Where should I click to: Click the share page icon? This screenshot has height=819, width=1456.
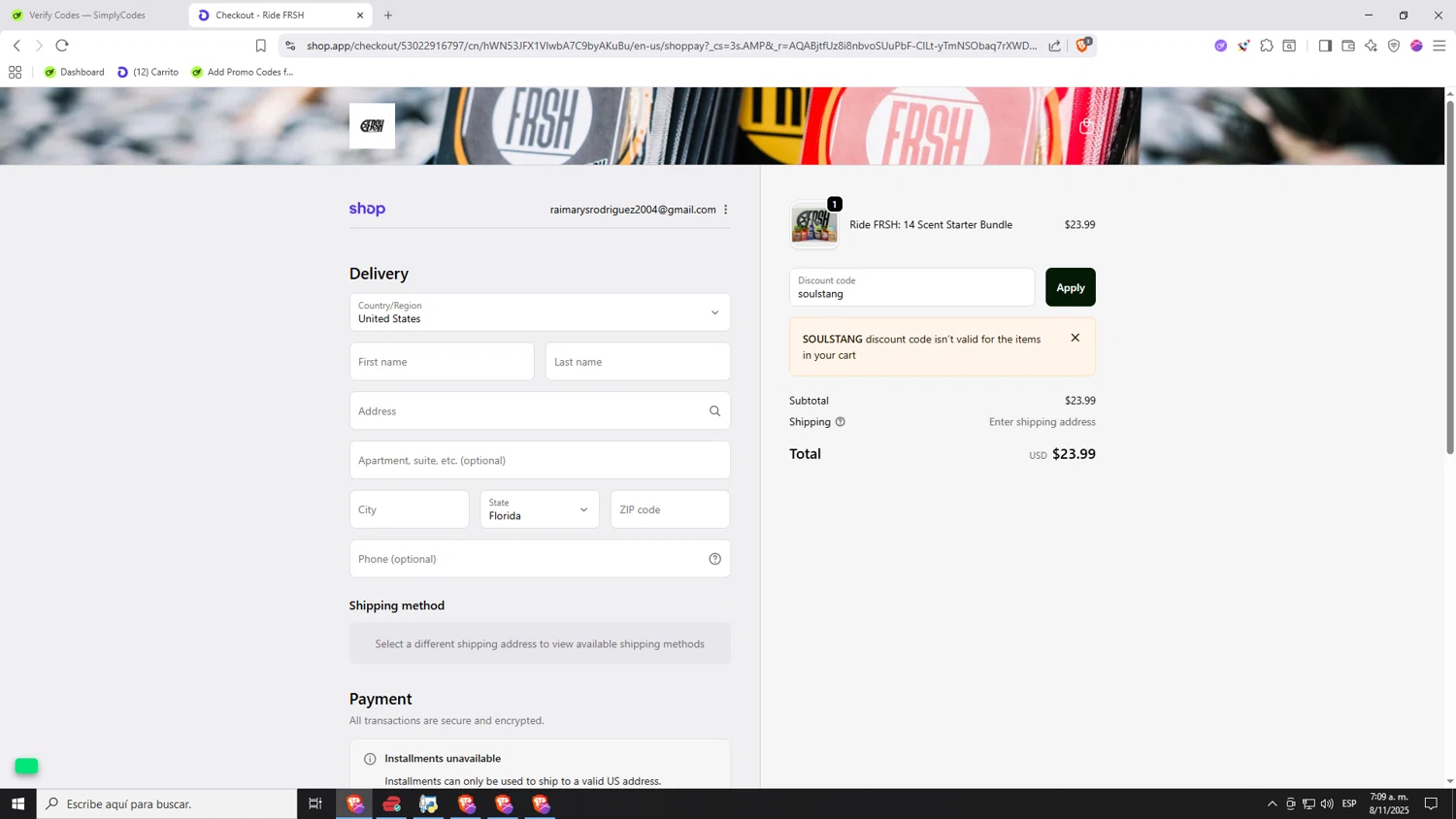1055,46
